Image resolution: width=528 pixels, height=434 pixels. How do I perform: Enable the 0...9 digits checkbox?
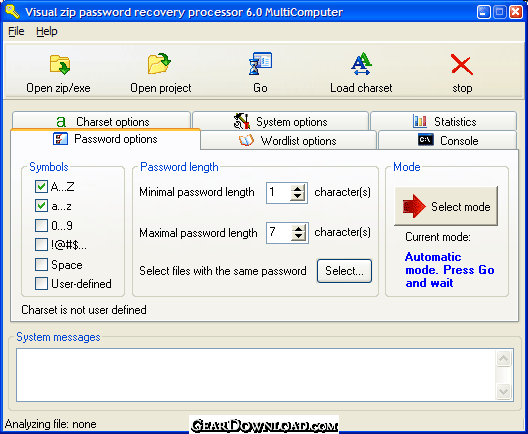click(41, 225)
